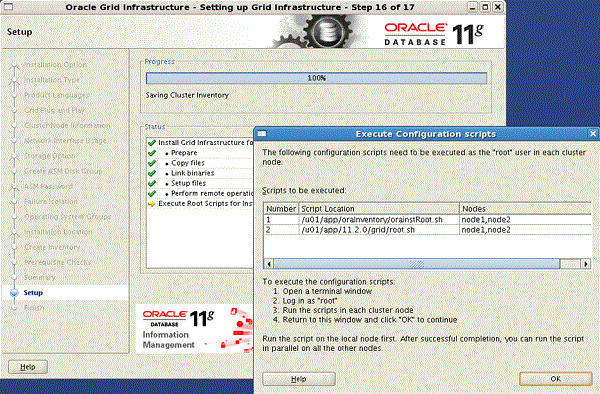Select the Link binaries status row
Viewport: 600px width, 394px height.
point(200,173)
